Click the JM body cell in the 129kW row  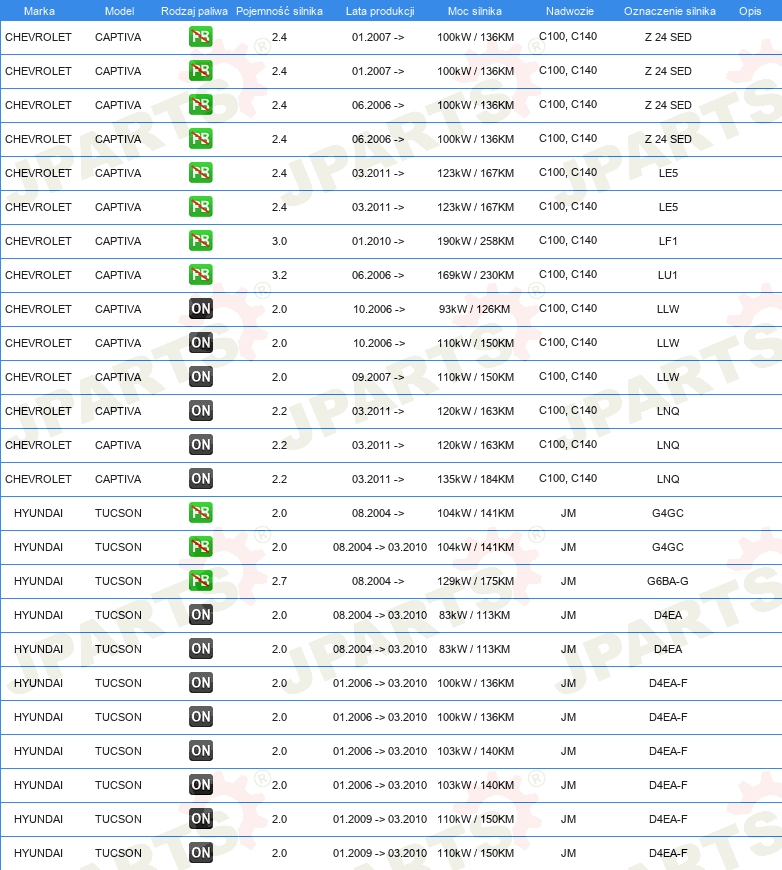tap(568, 581)
